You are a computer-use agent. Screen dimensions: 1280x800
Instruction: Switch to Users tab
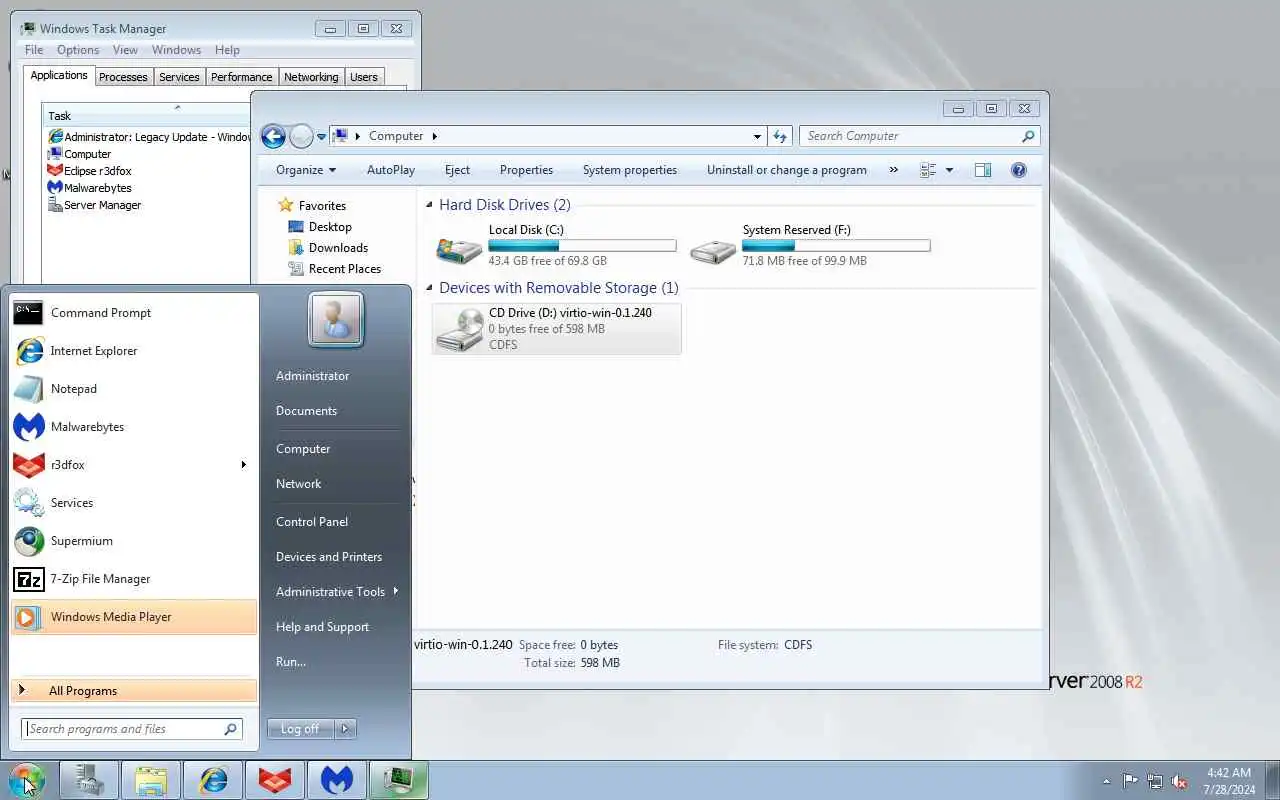pyautogui.click(x=364, y=77)
